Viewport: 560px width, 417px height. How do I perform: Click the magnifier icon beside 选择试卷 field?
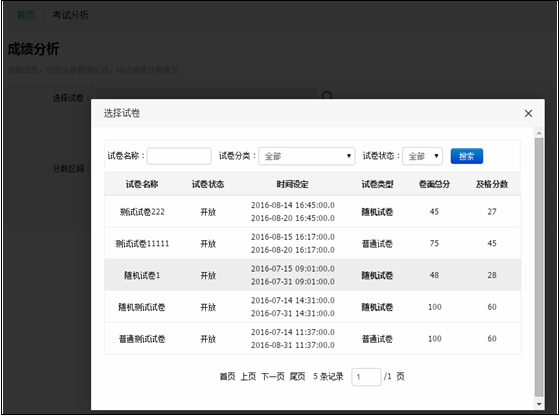tap(327, 95)
